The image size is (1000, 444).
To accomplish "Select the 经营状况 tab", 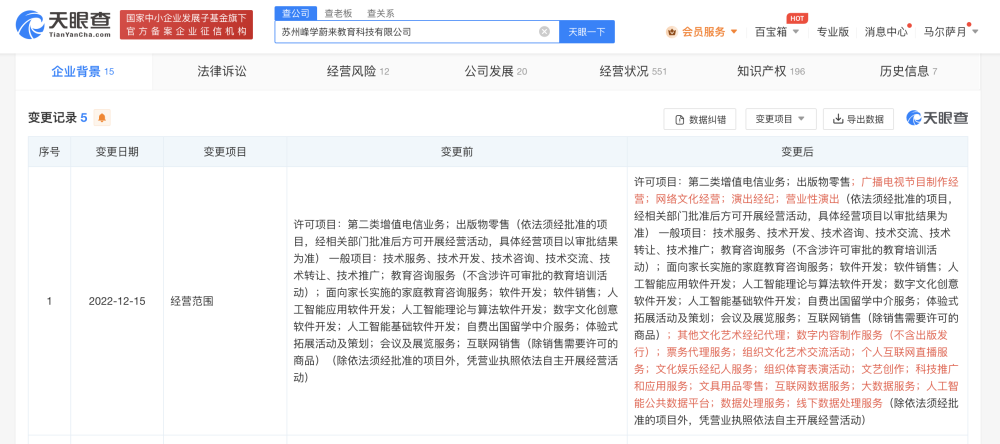I will (x=633, y=71).
